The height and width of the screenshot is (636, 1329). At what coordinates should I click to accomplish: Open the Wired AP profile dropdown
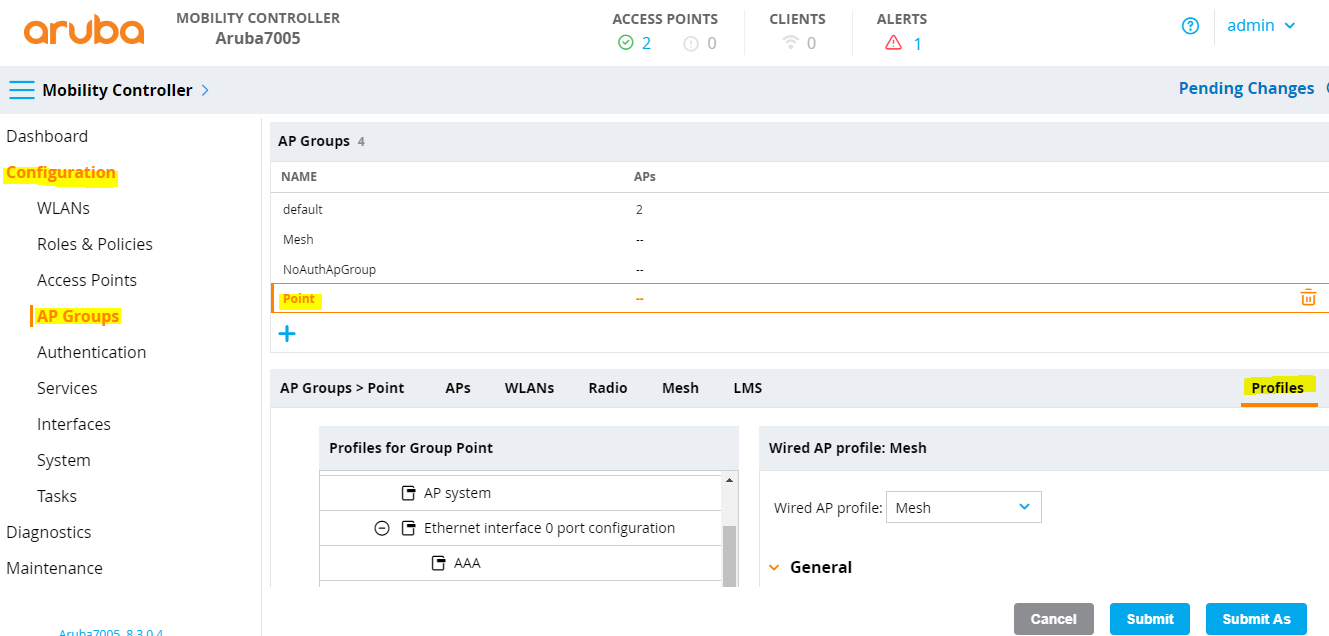(x=964, y=507)
